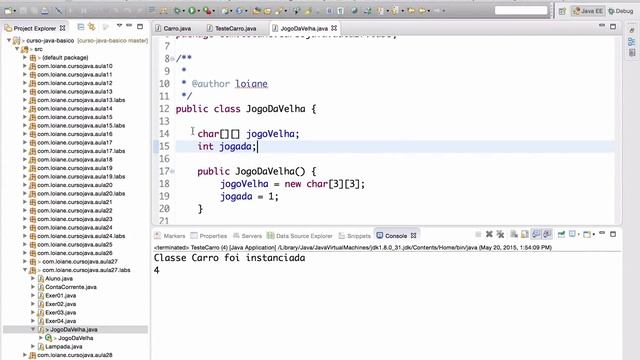
Task: Click the New wizard icon in main toolbar
Action: pos(8,11)
